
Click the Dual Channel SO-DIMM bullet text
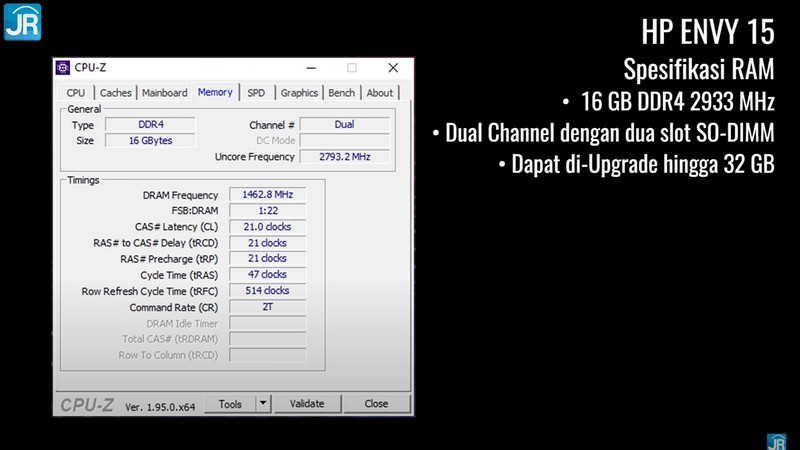(x=603, y=133)
